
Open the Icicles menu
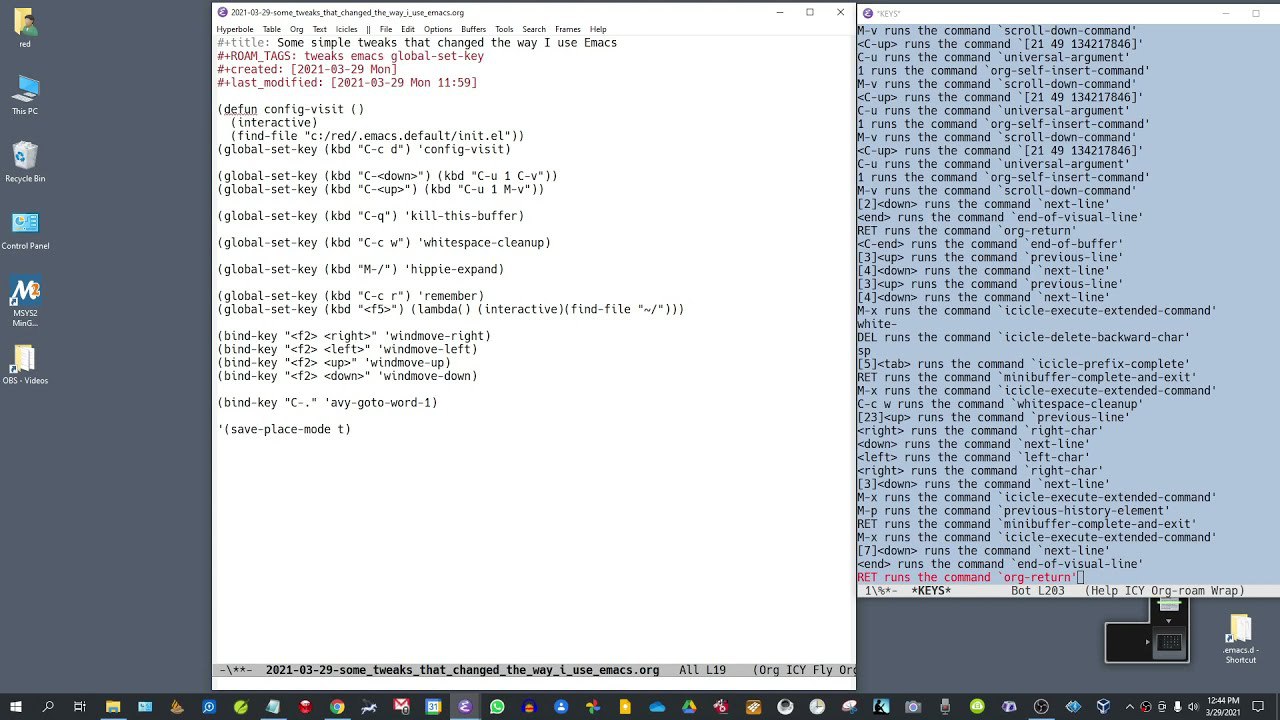point(346,29)
